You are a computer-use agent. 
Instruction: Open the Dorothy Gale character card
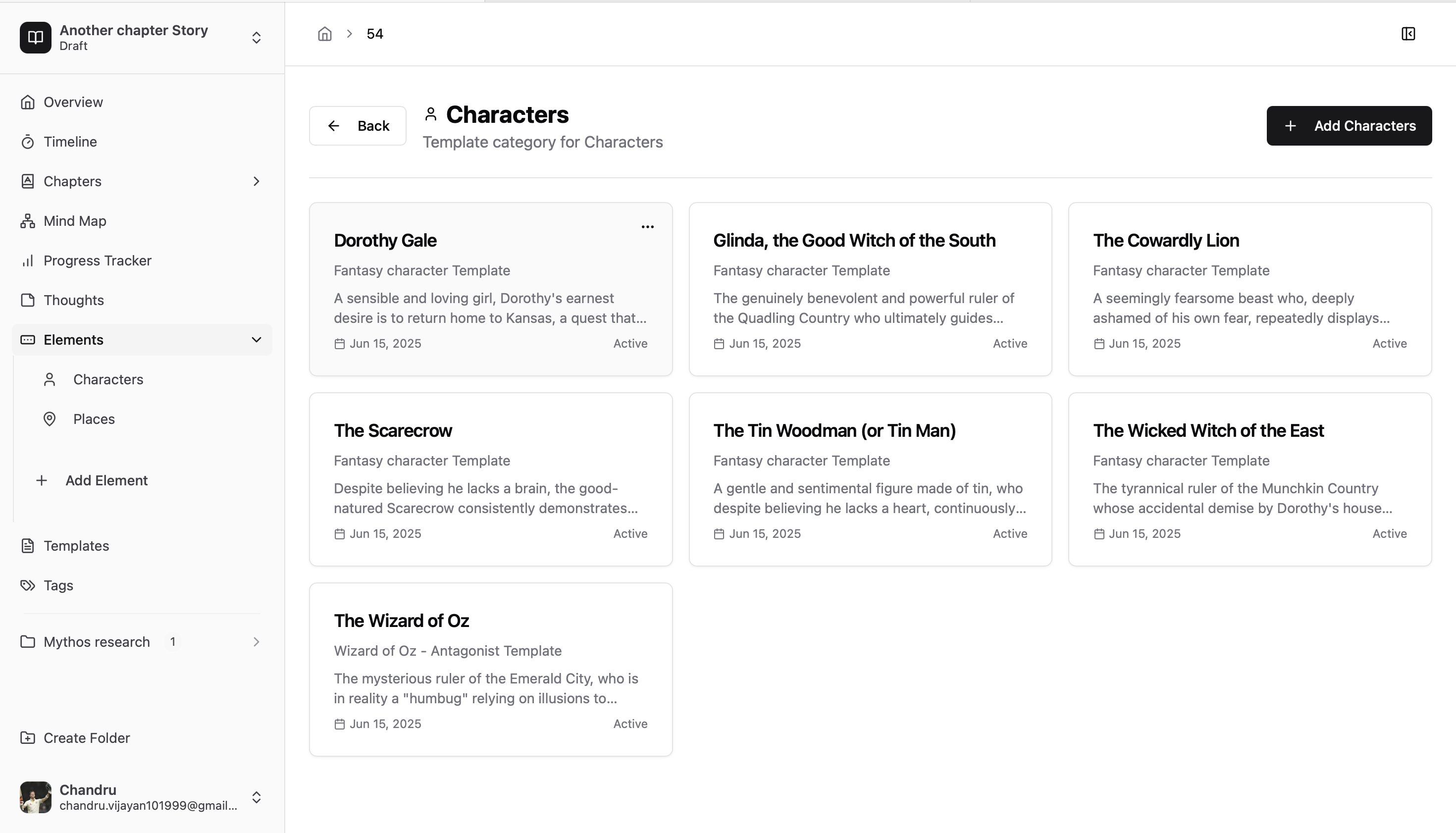click(491, 289)
